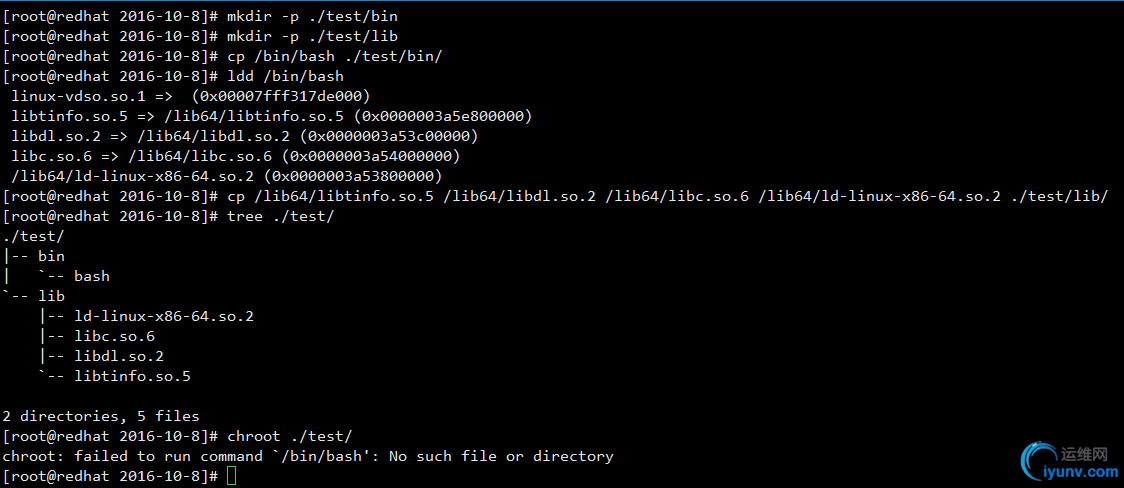The image size is (1124, 488).
Task: Select the lib directory in the tree output
Action: pos(51,296)
